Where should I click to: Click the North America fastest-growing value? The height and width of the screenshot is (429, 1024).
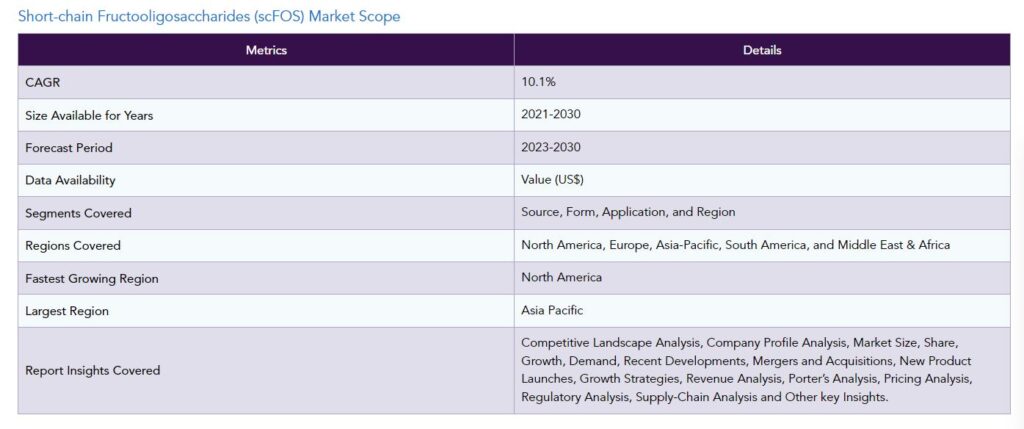point(562,278)
